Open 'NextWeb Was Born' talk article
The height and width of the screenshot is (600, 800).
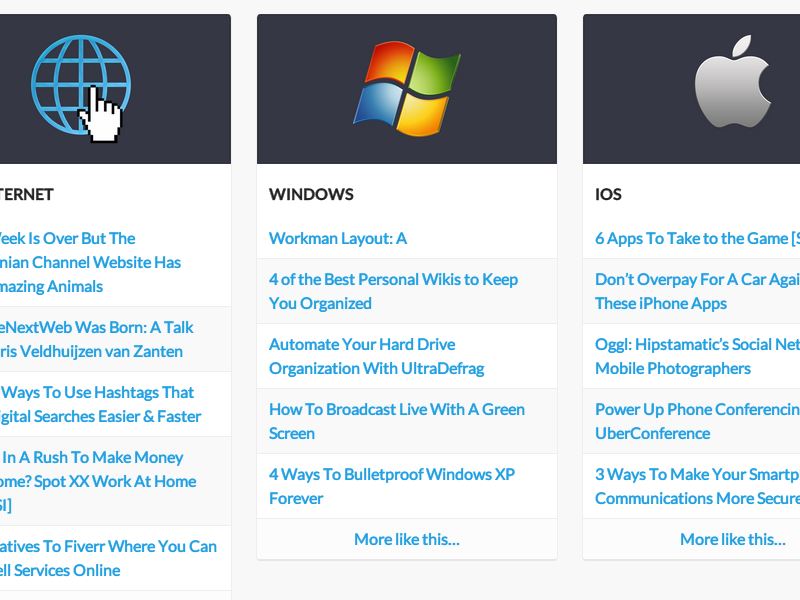(x=96, y=339)
